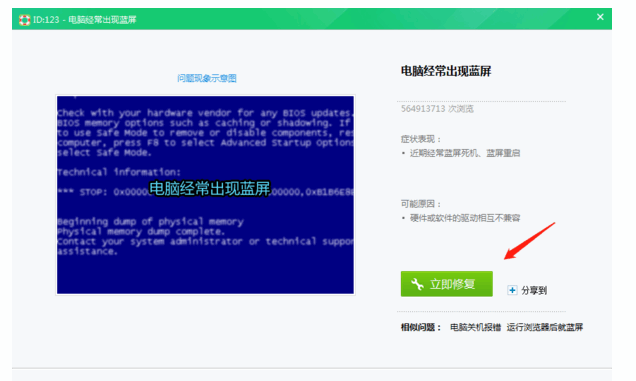Click the 症状表现 section label
This screenshot has width=636, height=381.
coord(421,139)
